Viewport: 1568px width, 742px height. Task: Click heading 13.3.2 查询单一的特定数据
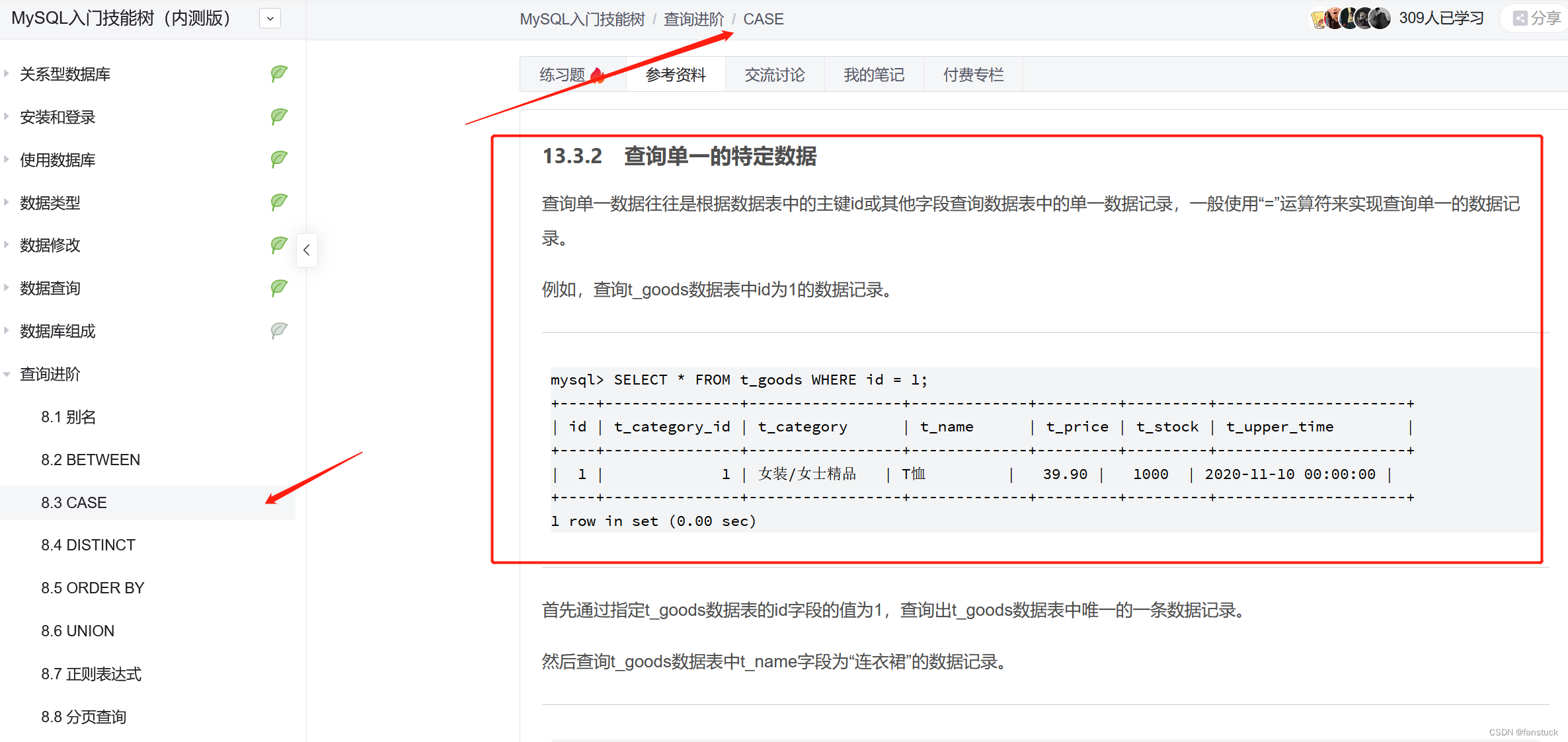click(679, 157)
